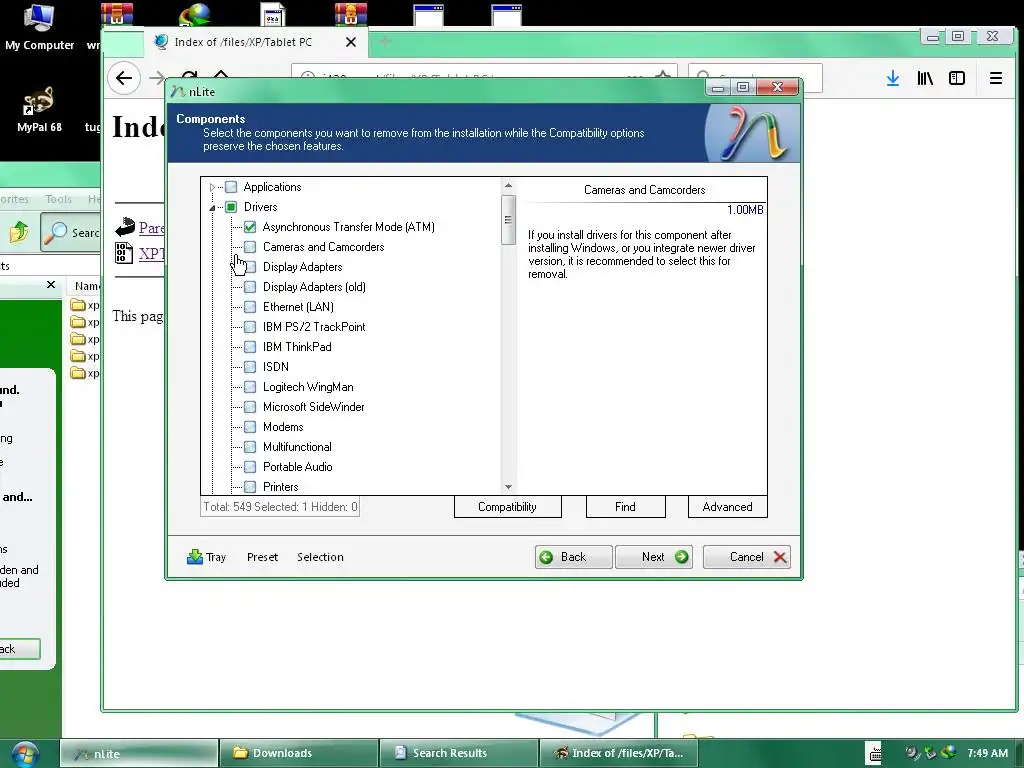Click the browser downloads arrow icon
The image size is (1024, 768).
(893, 78)
